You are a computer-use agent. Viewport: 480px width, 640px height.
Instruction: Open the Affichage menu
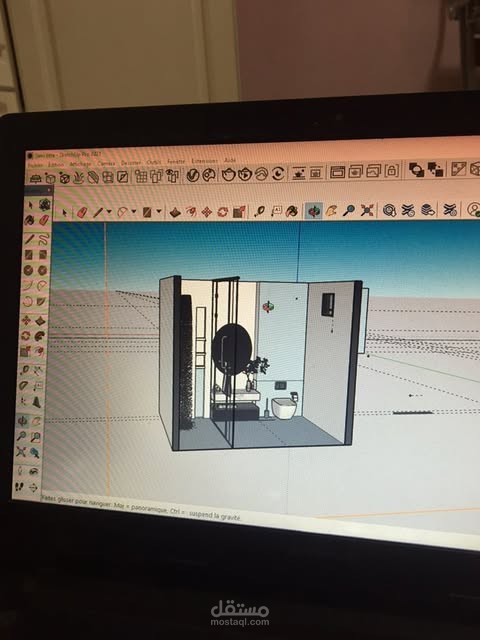[x=80, y=164]
